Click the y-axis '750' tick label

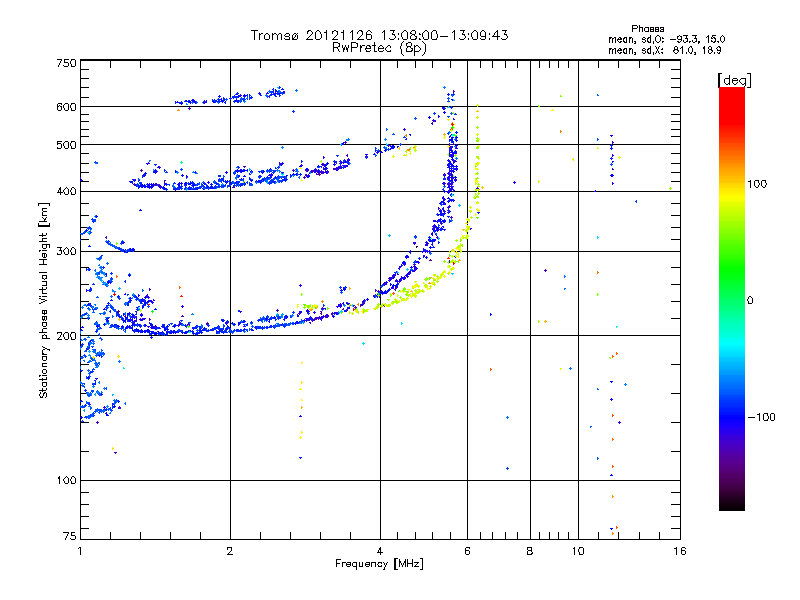(x=66, y=63)
